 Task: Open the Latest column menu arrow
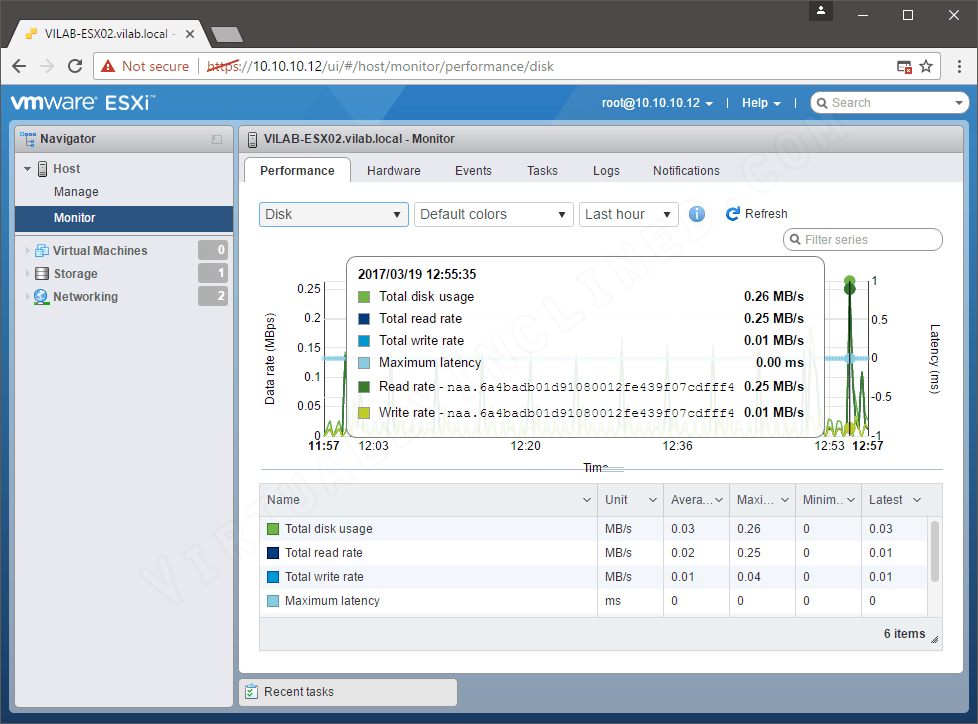tap(917, 500)
